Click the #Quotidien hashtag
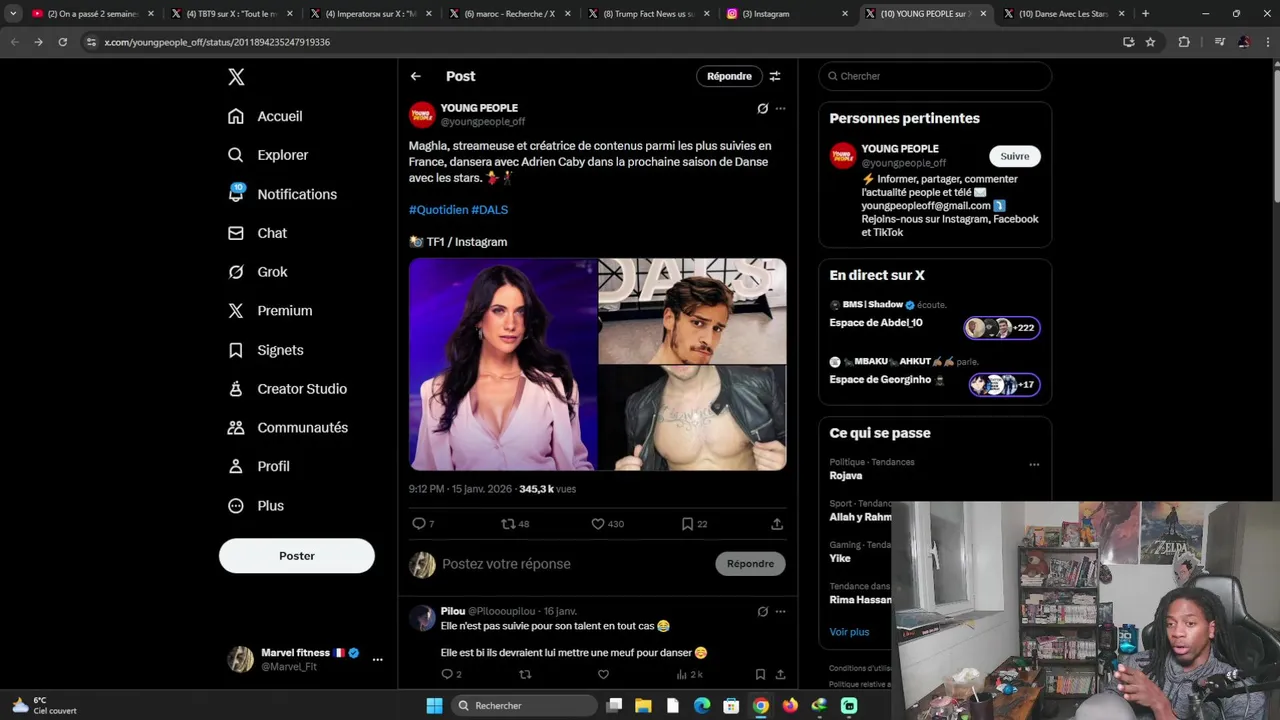 click(x=438, y=210)
